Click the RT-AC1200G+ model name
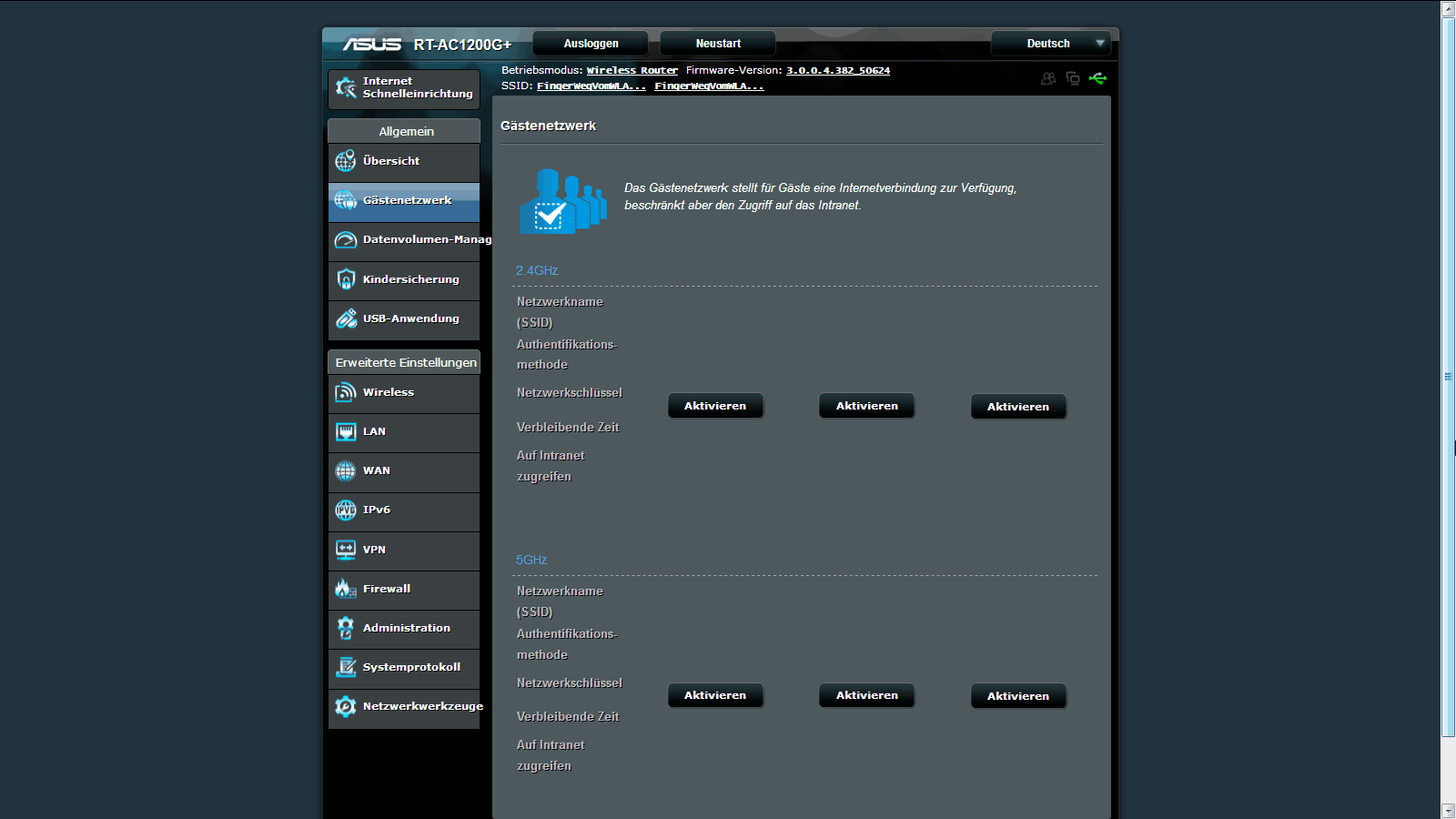1456x819 pixels. point(462,45)
